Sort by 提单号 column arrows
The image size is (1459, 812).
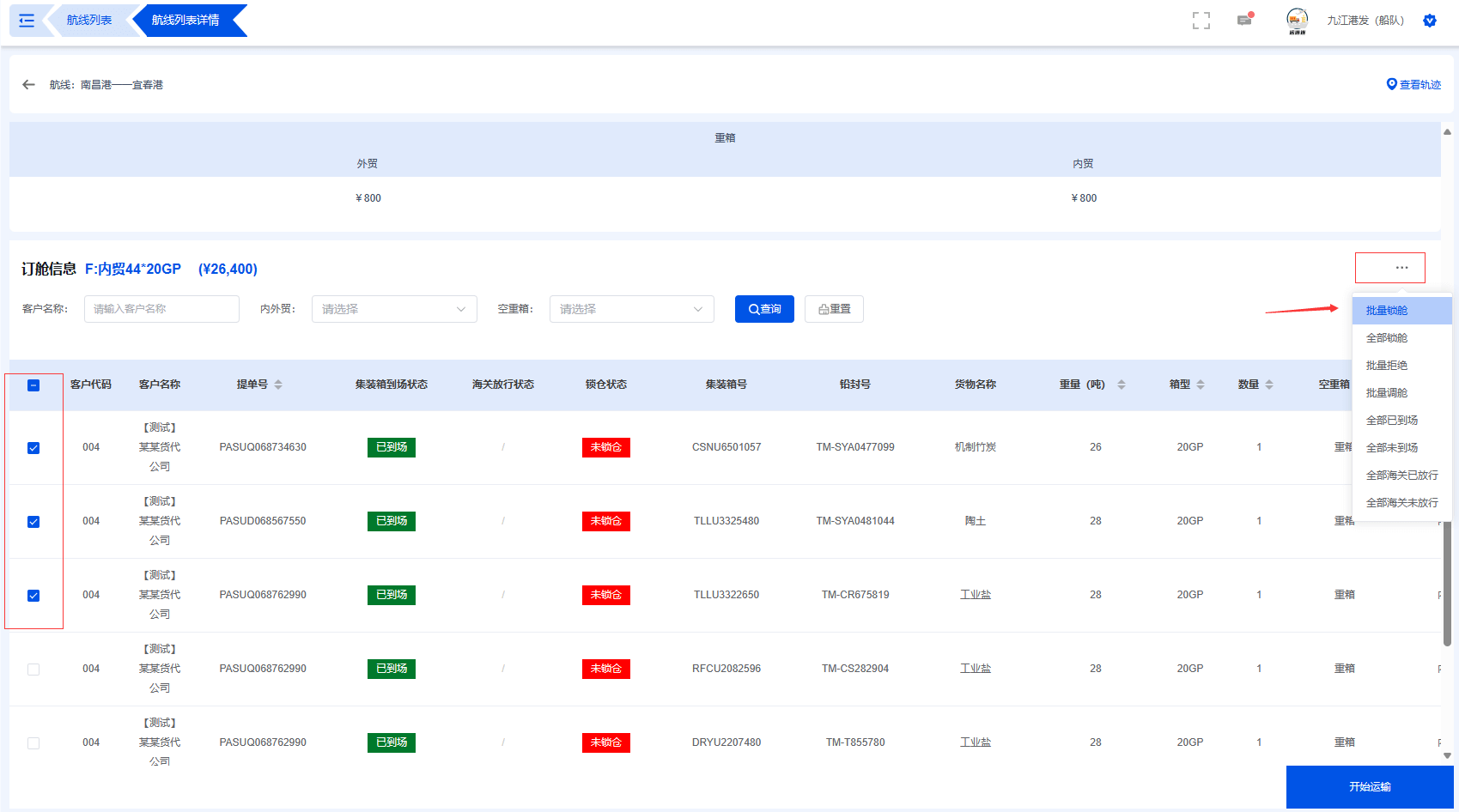click(278, 385)
